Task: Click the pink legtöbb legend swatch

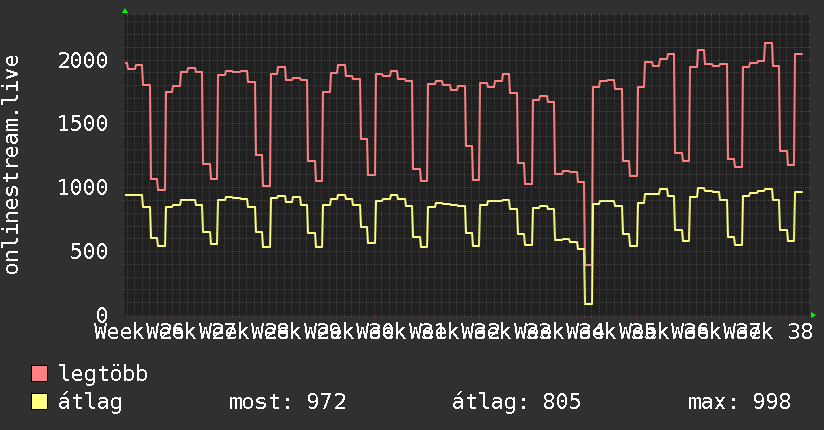Action: (39, 373)
